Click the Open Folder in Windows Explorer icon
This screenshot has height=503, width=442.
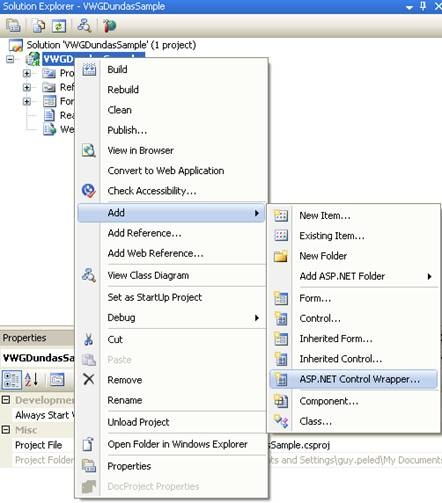88,444
